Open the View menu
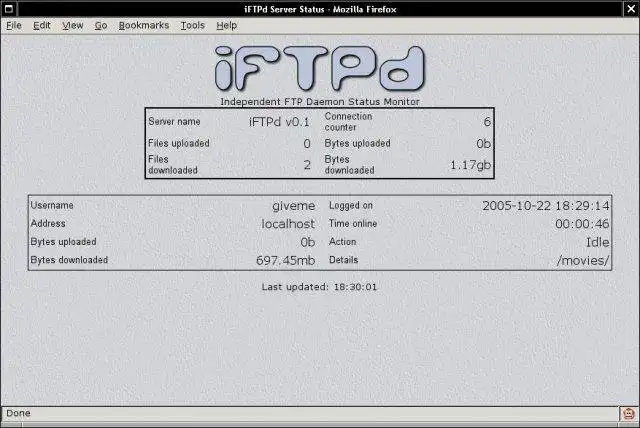The width and height of the screenshot is (640, 428). (x=73, y=25)
